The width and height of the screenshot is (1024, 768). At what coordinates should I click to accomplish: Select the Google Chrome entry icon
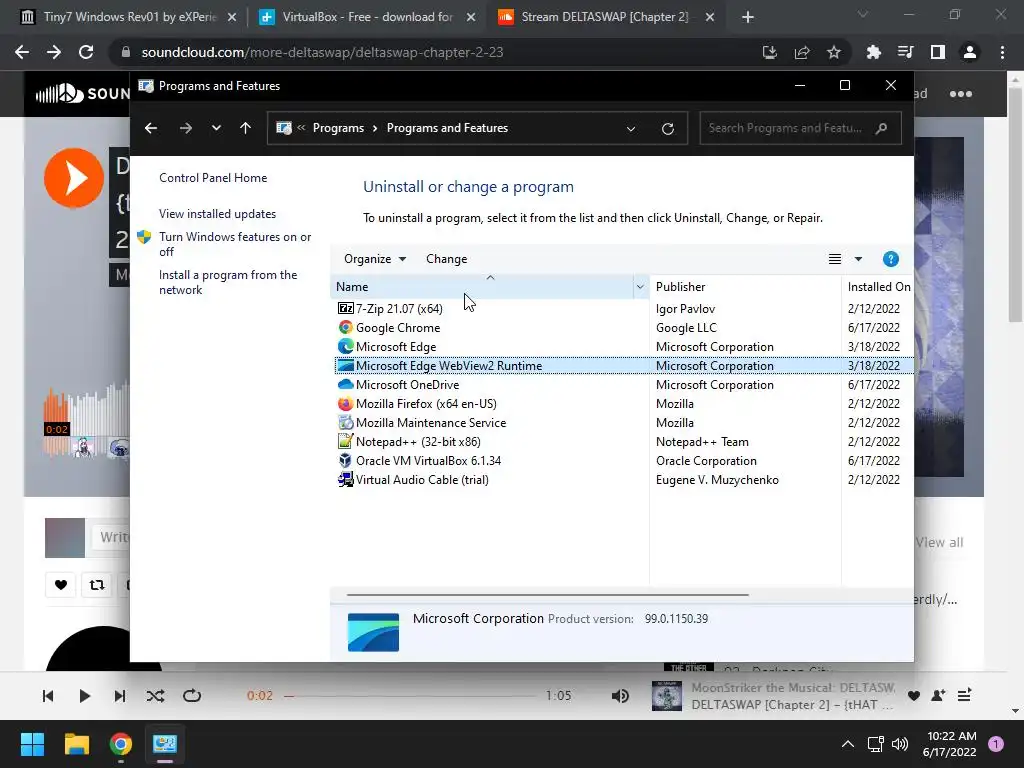coord(345,327)
